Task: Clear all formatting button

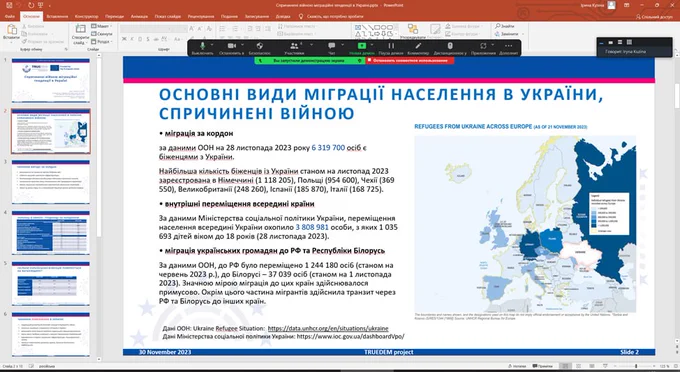Action: coord(209,29)
